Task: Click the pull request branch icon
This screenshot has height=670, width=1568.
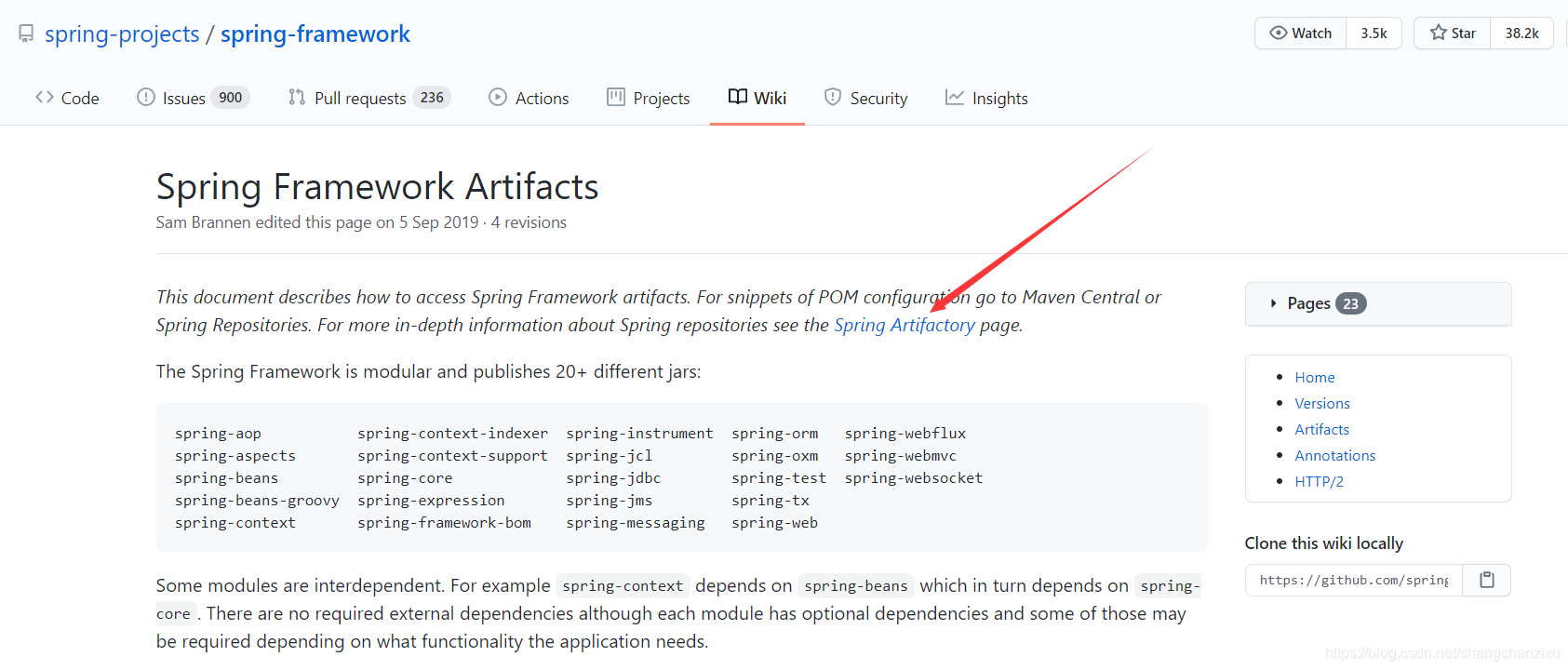Action: pyautogui.click(x=297, y=97)
